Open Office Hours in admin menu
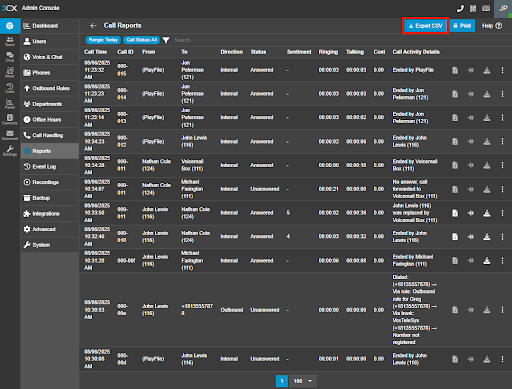This screenshot has height=389, width=512. click(x=50, y=120)
